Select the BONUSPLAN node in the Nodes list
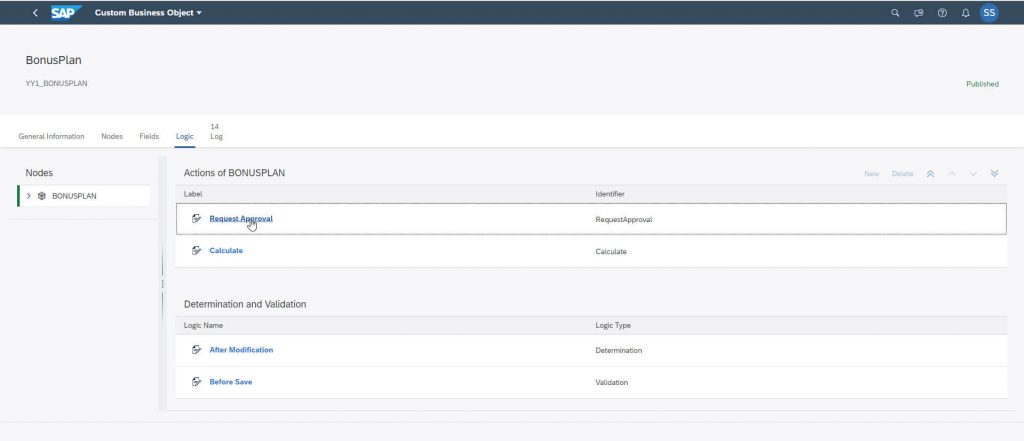1024x441 pixels. click(84, 196)
